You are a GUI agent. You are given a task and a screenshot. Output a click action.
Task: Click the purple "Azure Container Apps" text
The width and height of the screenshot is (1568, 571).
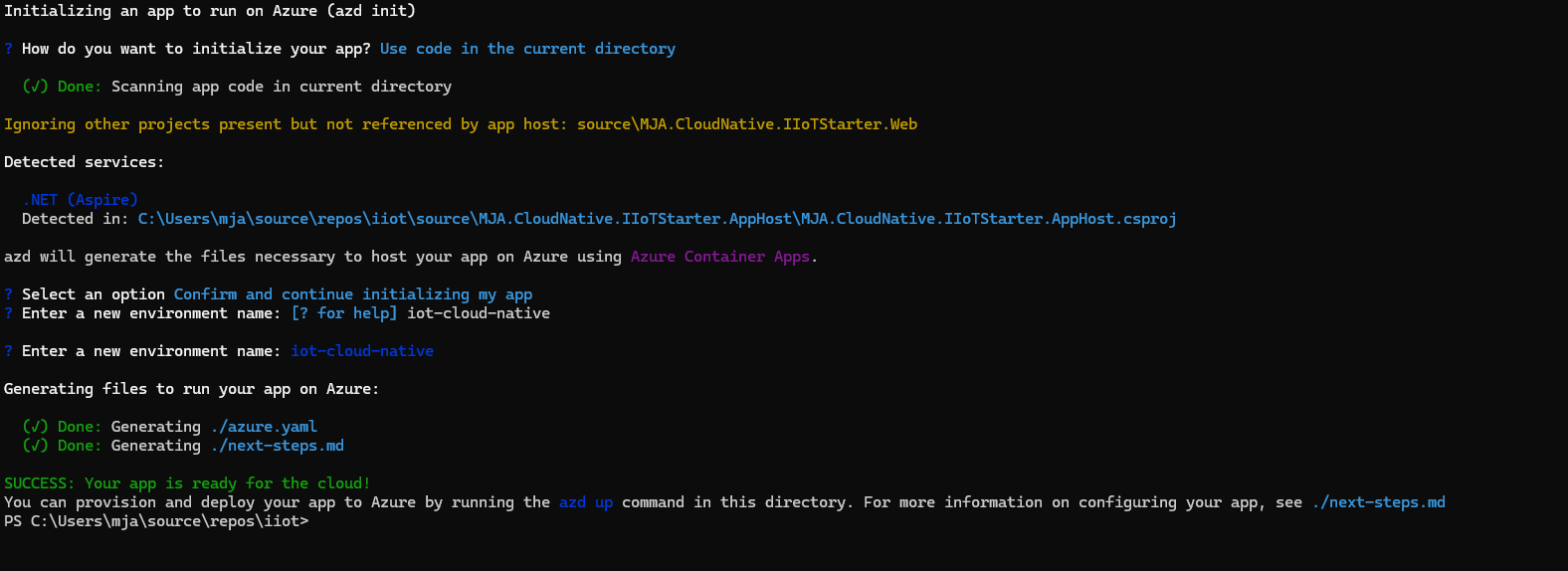721,257
